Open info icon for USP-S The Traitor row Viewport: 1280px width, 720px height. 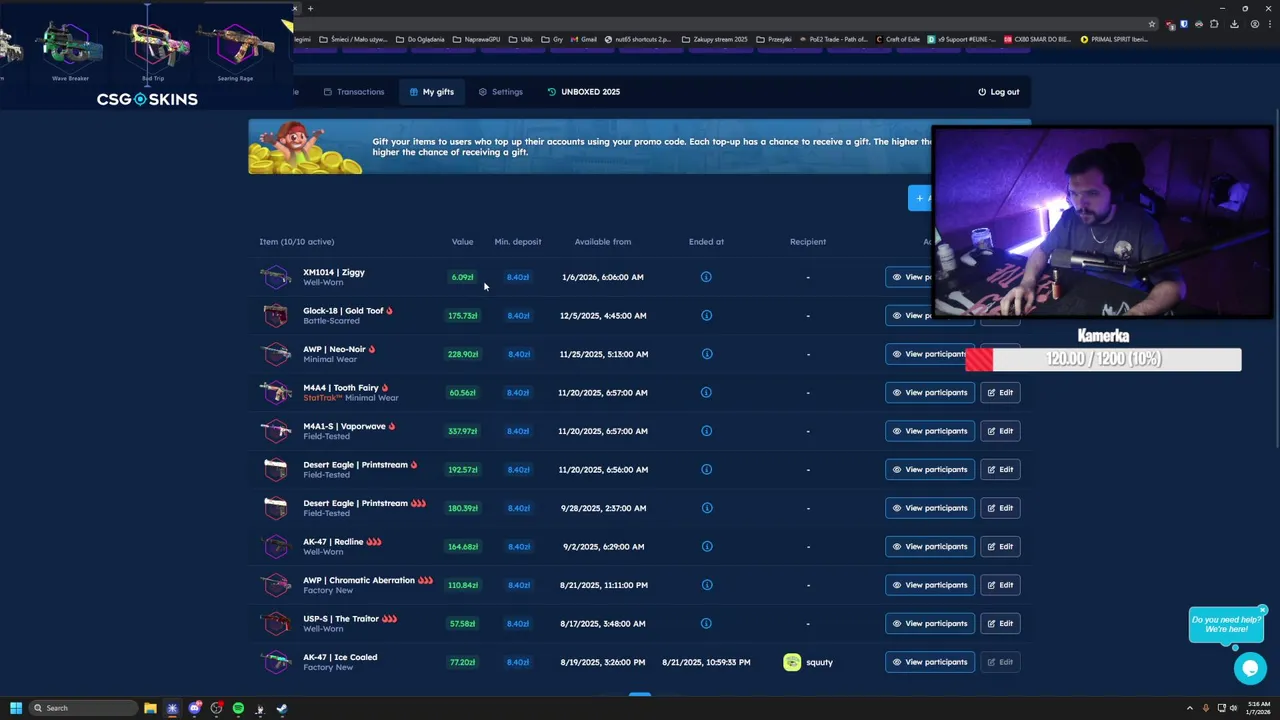click(706, 623)
